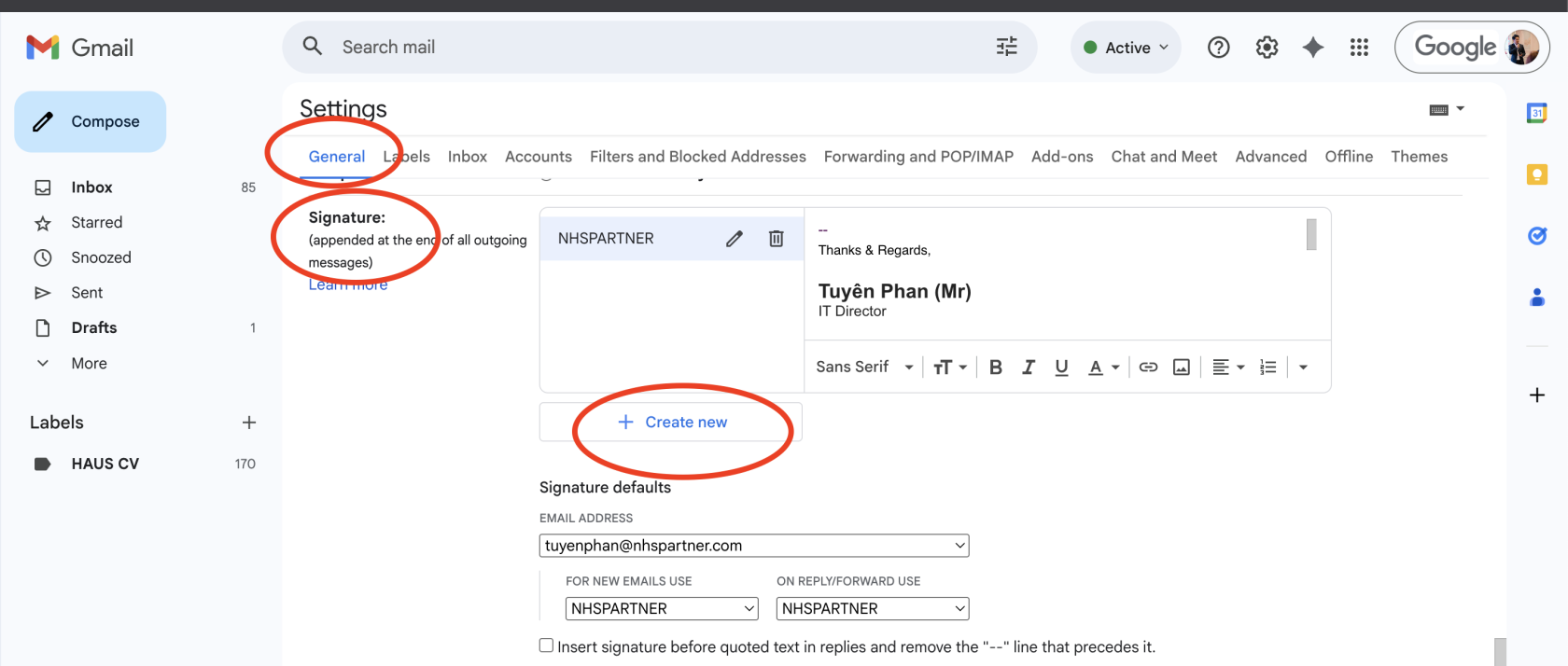Open the Google apps grid
Viewport: 1568px width, 666px height.
(x=1359, y=48)
